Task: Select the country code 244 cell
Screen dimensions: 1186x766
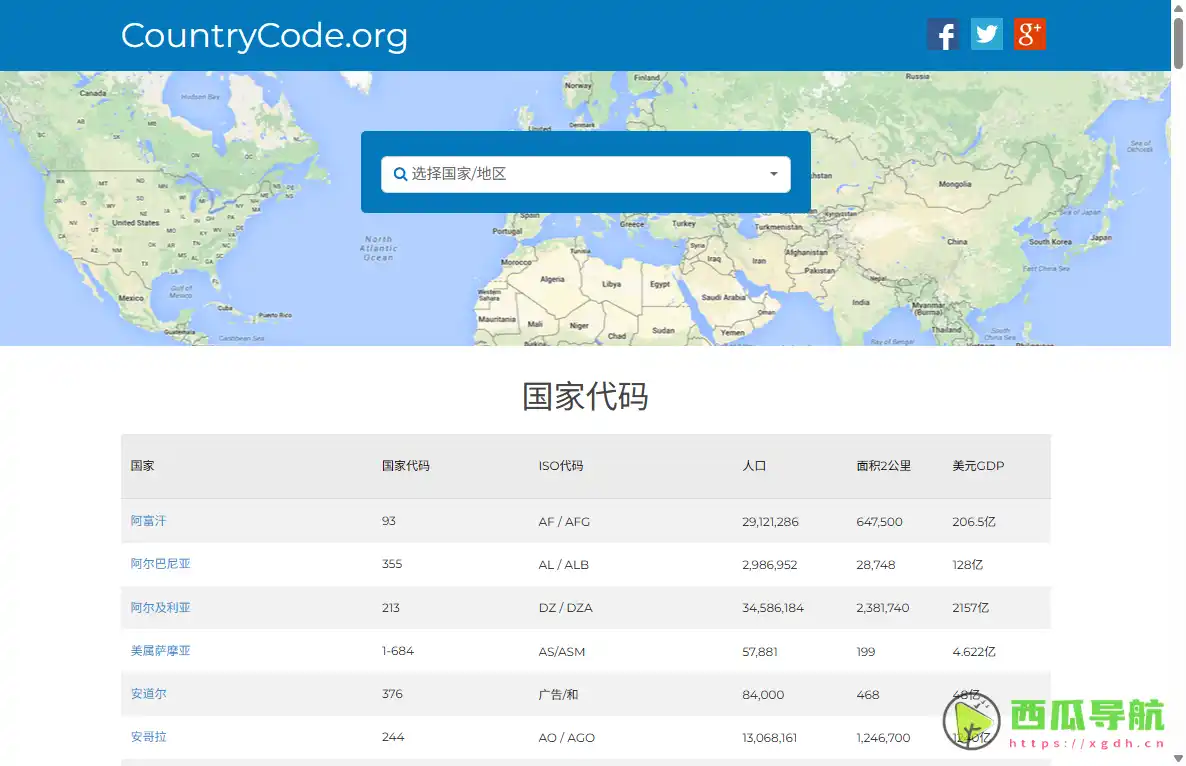Action: tap(393, 737)
